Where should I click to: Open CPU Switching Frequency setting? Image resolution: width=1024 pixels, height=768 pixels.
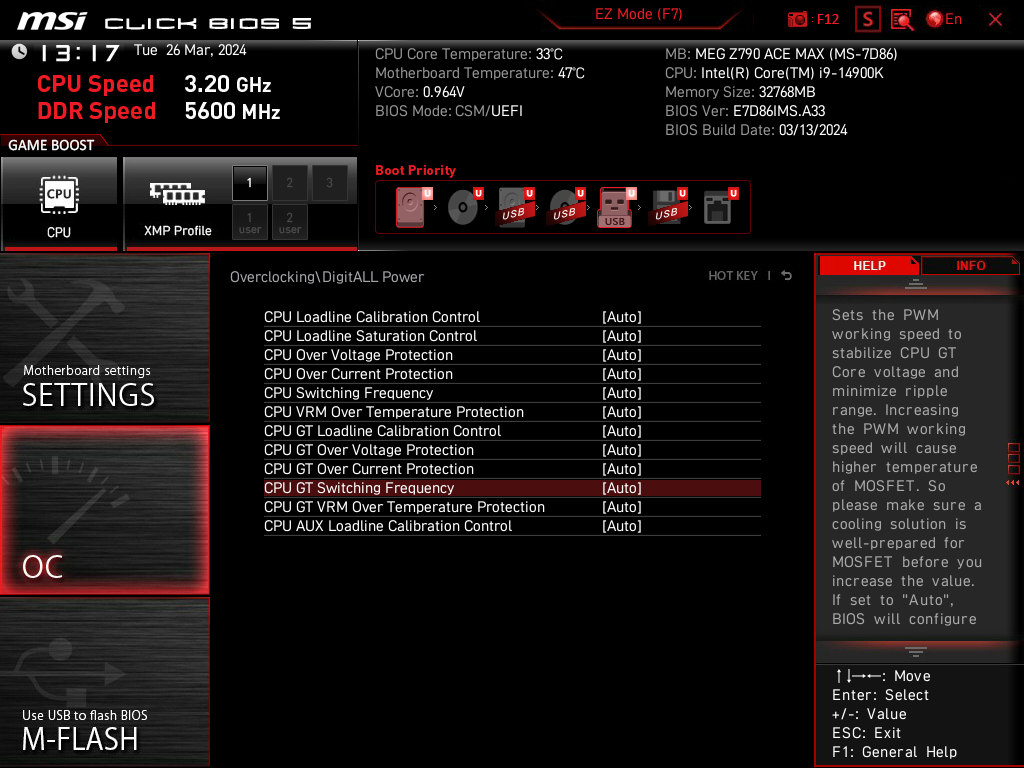coord(512,392)
